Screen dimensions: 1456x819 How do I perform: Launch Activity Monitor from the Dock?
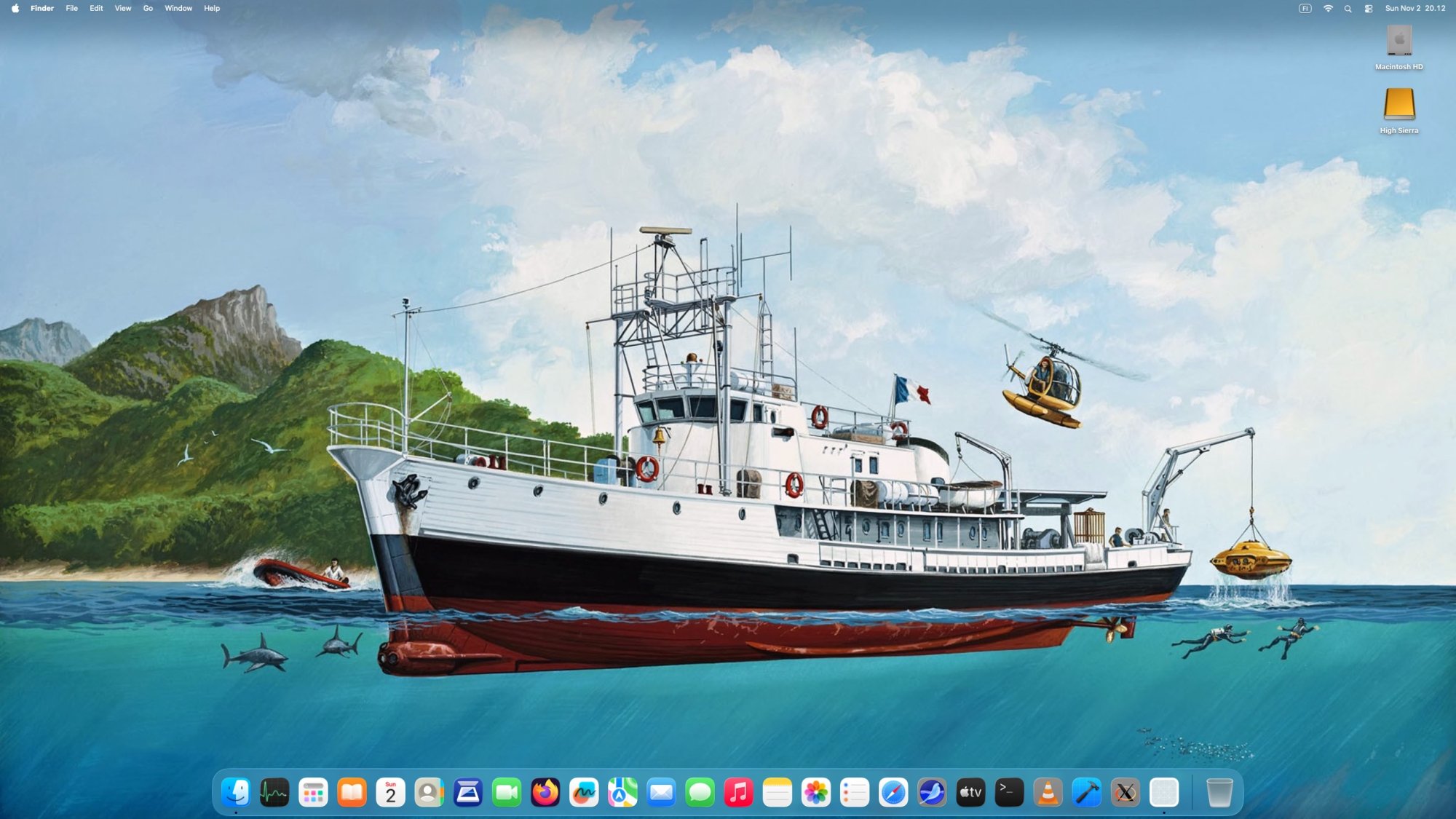click(274, 792)
